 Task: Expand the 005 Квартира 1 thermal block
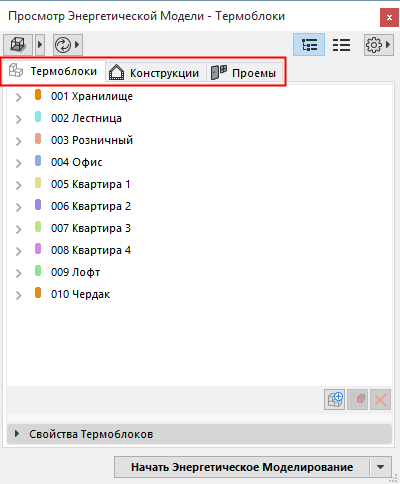coord(19,185)
